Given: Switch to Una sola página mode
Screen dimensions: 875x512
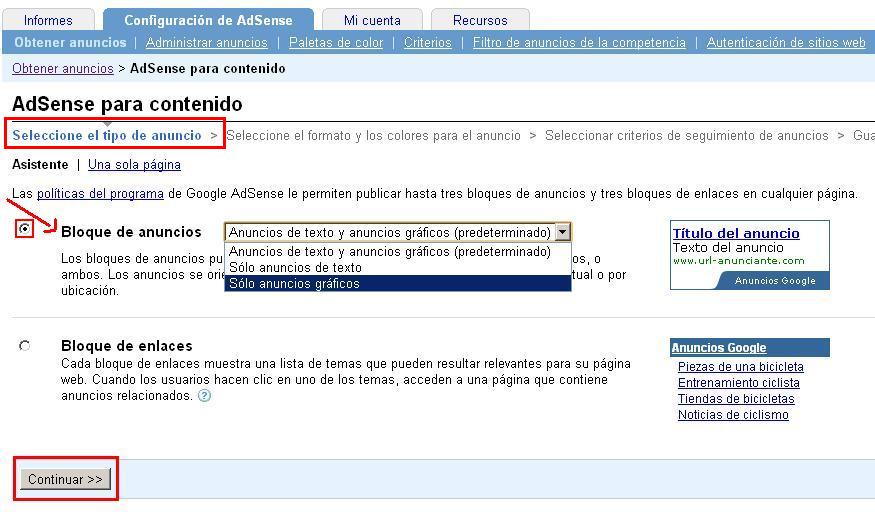Looking at the screenshot, I should click(x=134, y=165).
